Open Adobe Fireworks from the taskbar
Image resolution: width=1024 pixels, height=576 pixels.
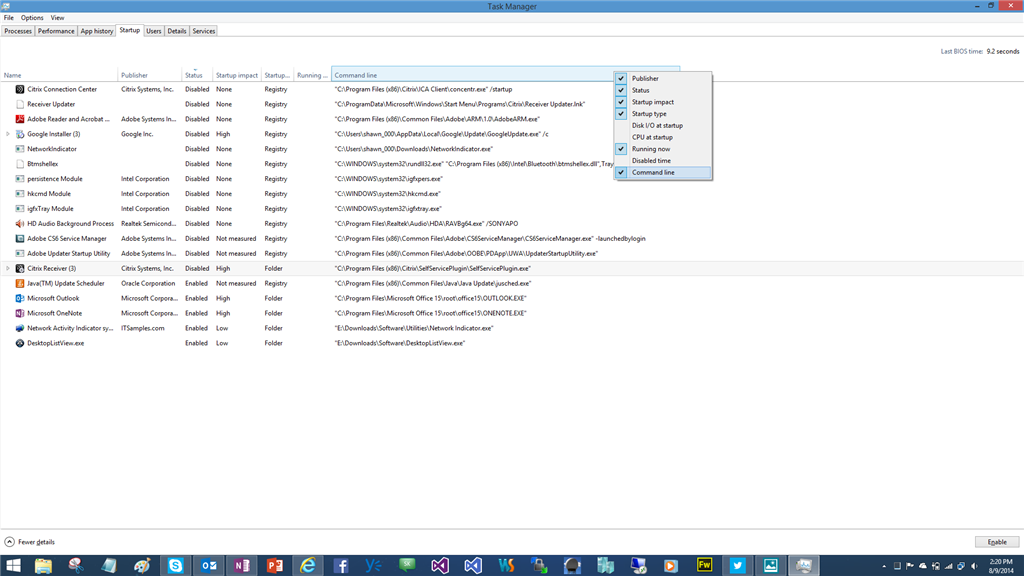click(x=705, y=566)
